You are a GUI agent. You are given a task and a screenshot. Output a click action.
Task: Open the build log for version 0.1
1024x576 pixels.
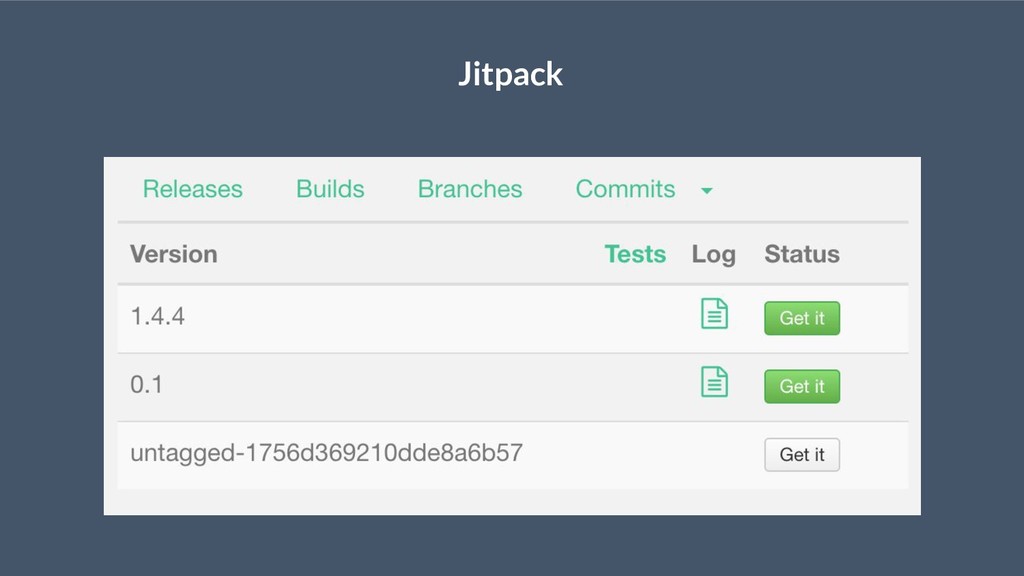[x=714, y=382]
